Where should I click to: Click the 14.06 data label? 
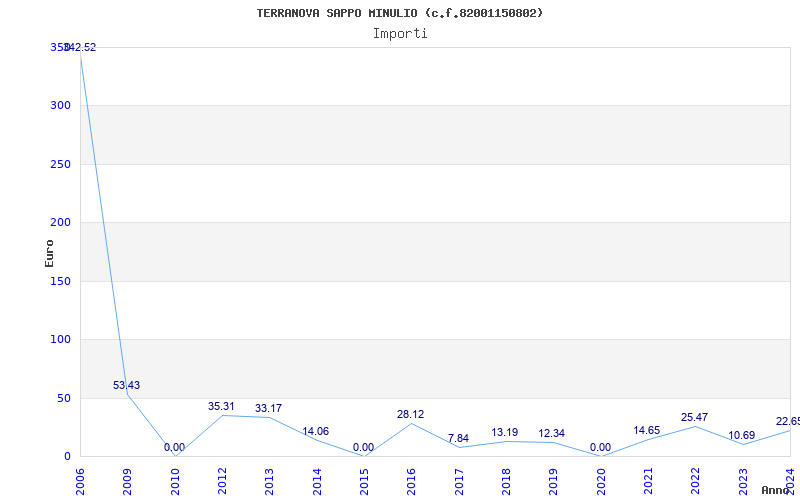point(315,432)
